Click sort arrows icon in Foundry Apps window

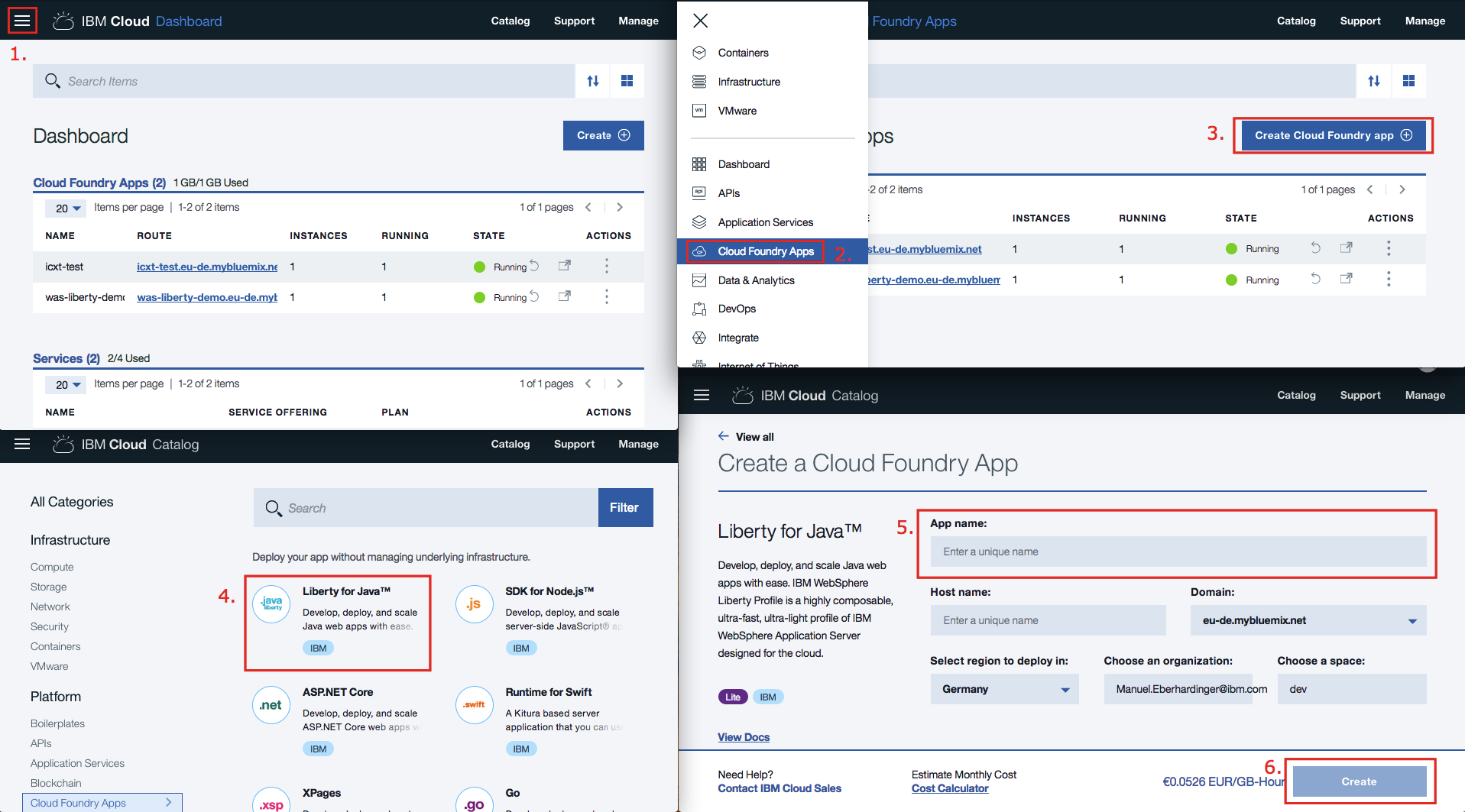1374,81
